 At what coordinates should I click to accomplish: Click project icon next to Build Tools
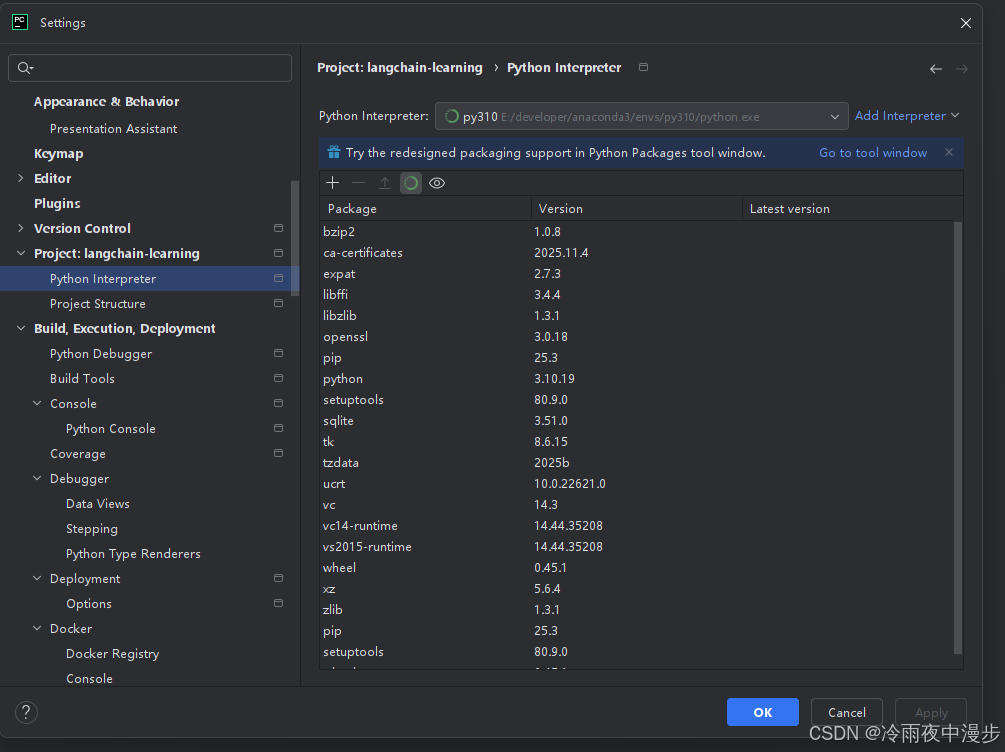coord(278,378)
